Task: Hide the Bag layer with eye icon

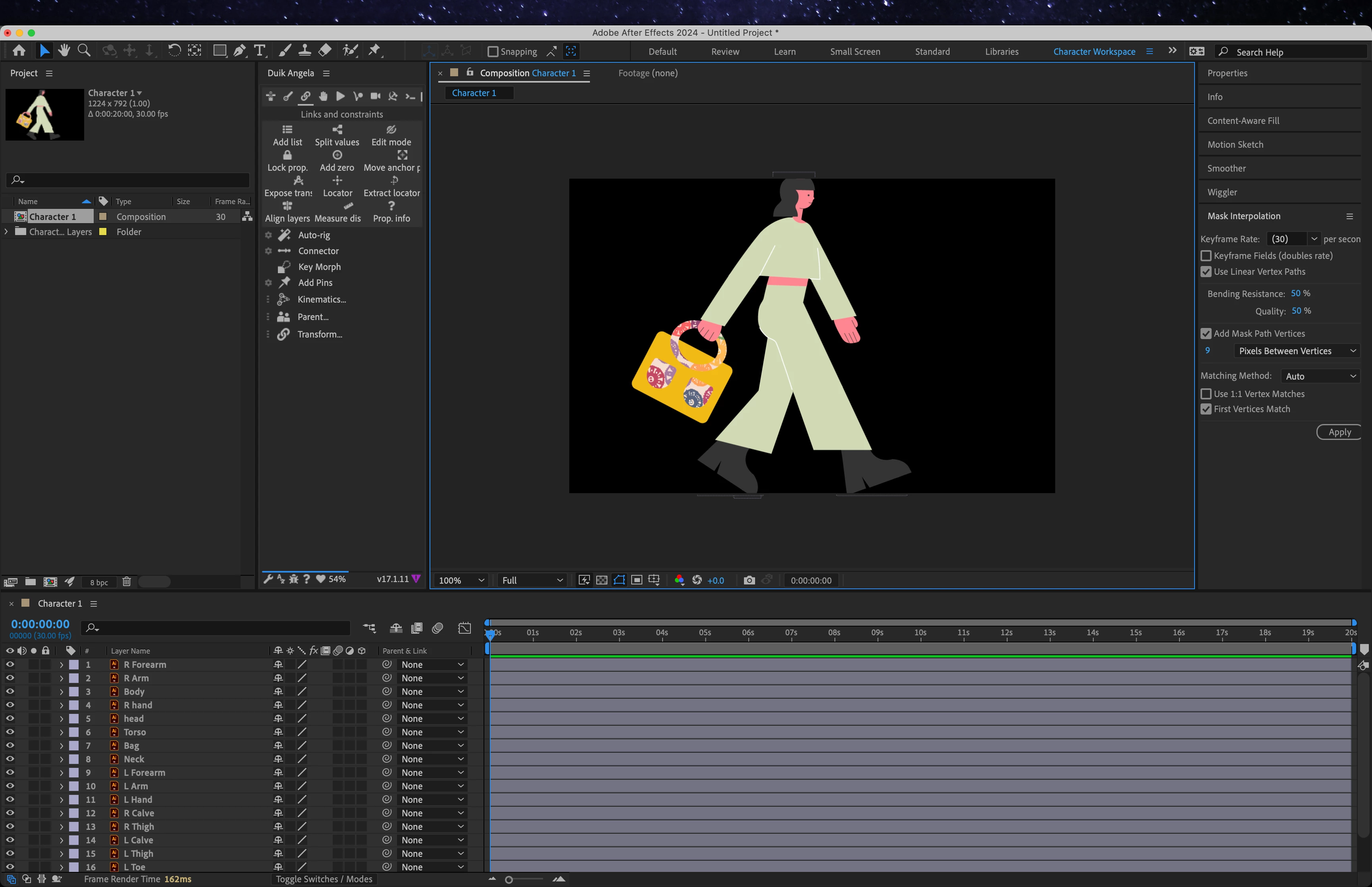Action: (x=10, y=745)
